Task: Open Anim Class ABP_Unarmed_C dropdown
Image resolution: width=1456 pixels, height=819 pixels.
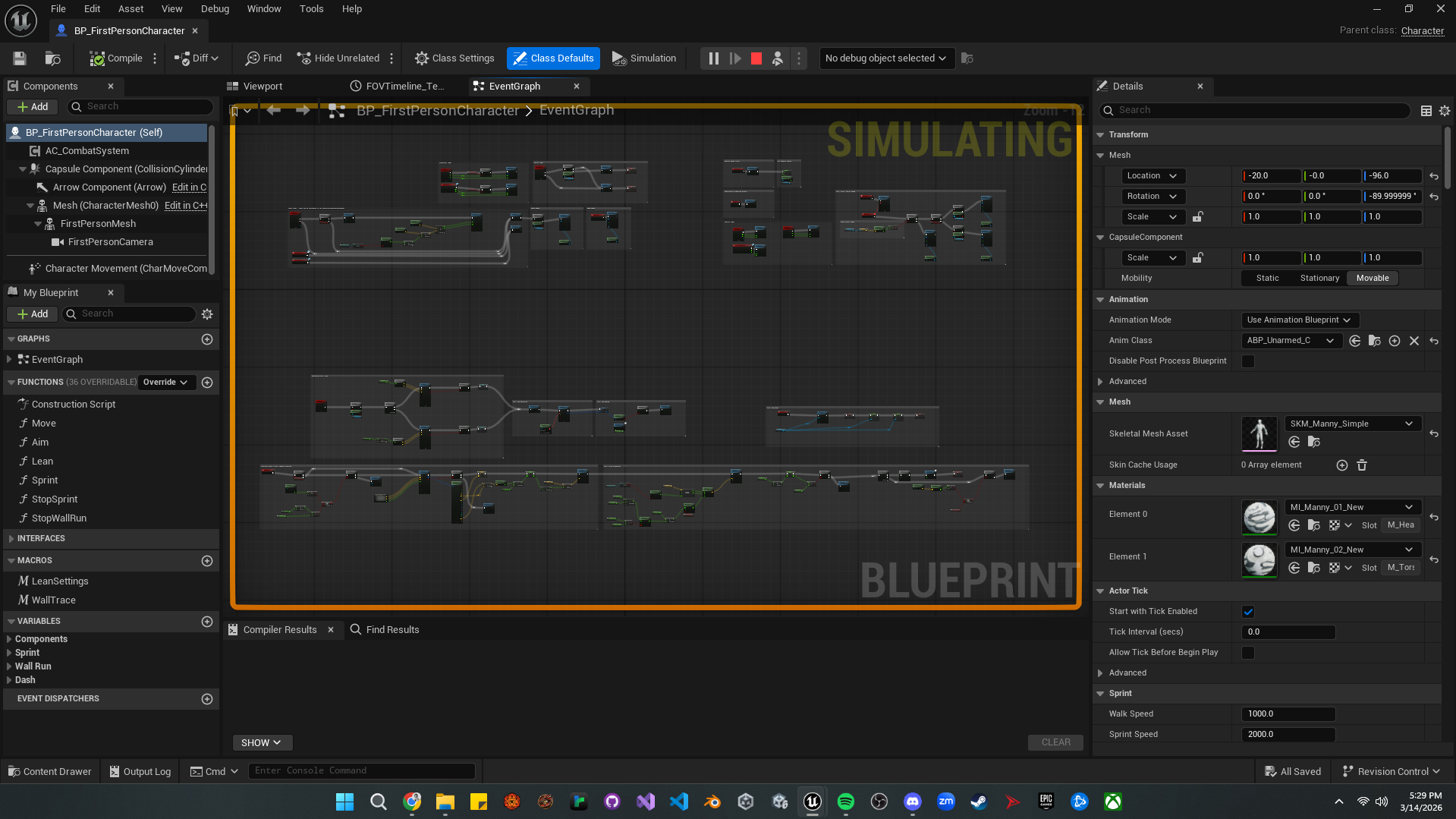Action: (x=1291, y=341)
